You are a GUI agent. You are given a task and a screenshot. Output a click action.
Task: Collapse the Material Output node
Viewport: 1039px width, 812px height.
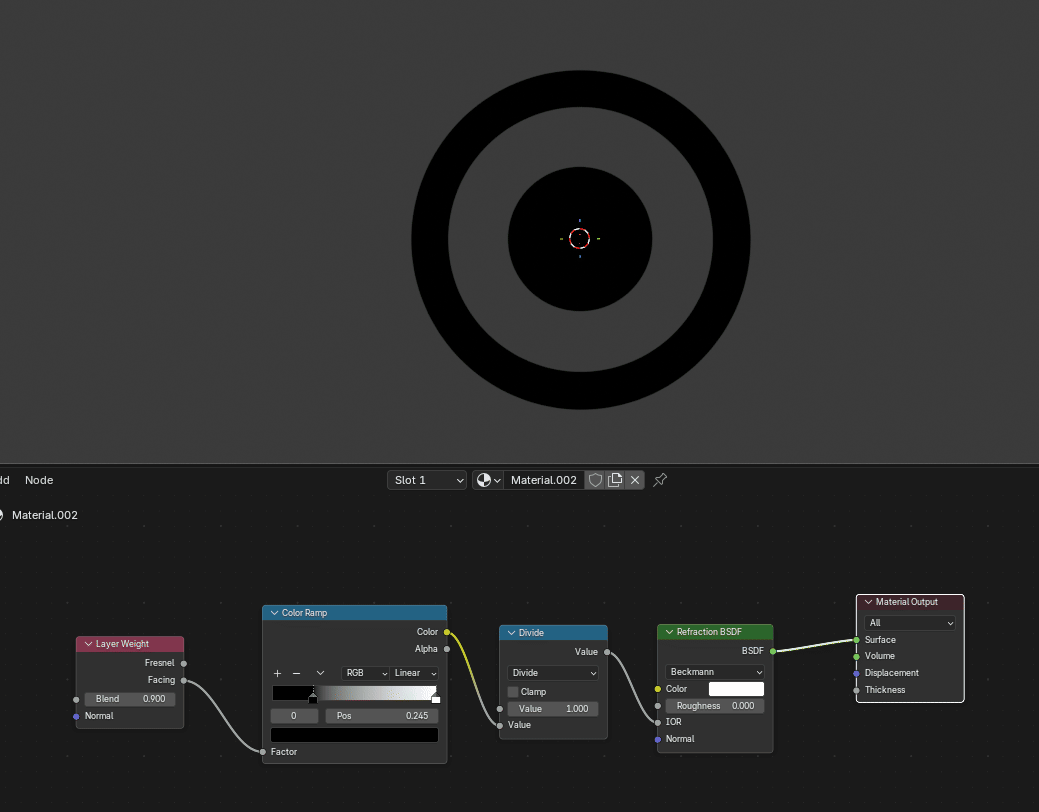pos(868,603)
